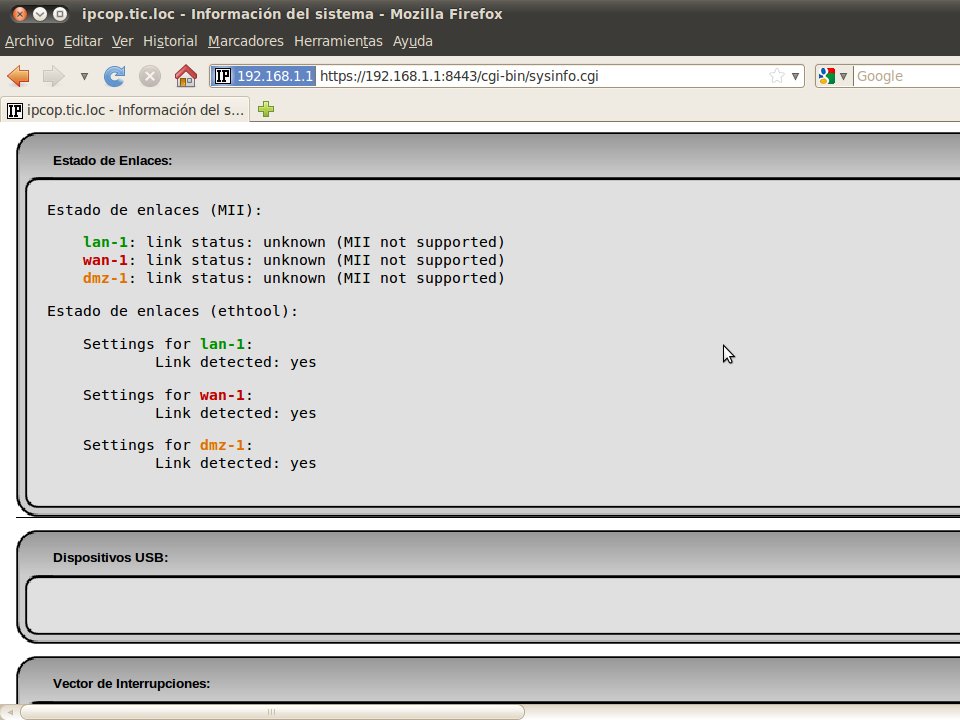
Task: Click inside the Google search field
Action: pyautogui.click(x=905, y=76)
